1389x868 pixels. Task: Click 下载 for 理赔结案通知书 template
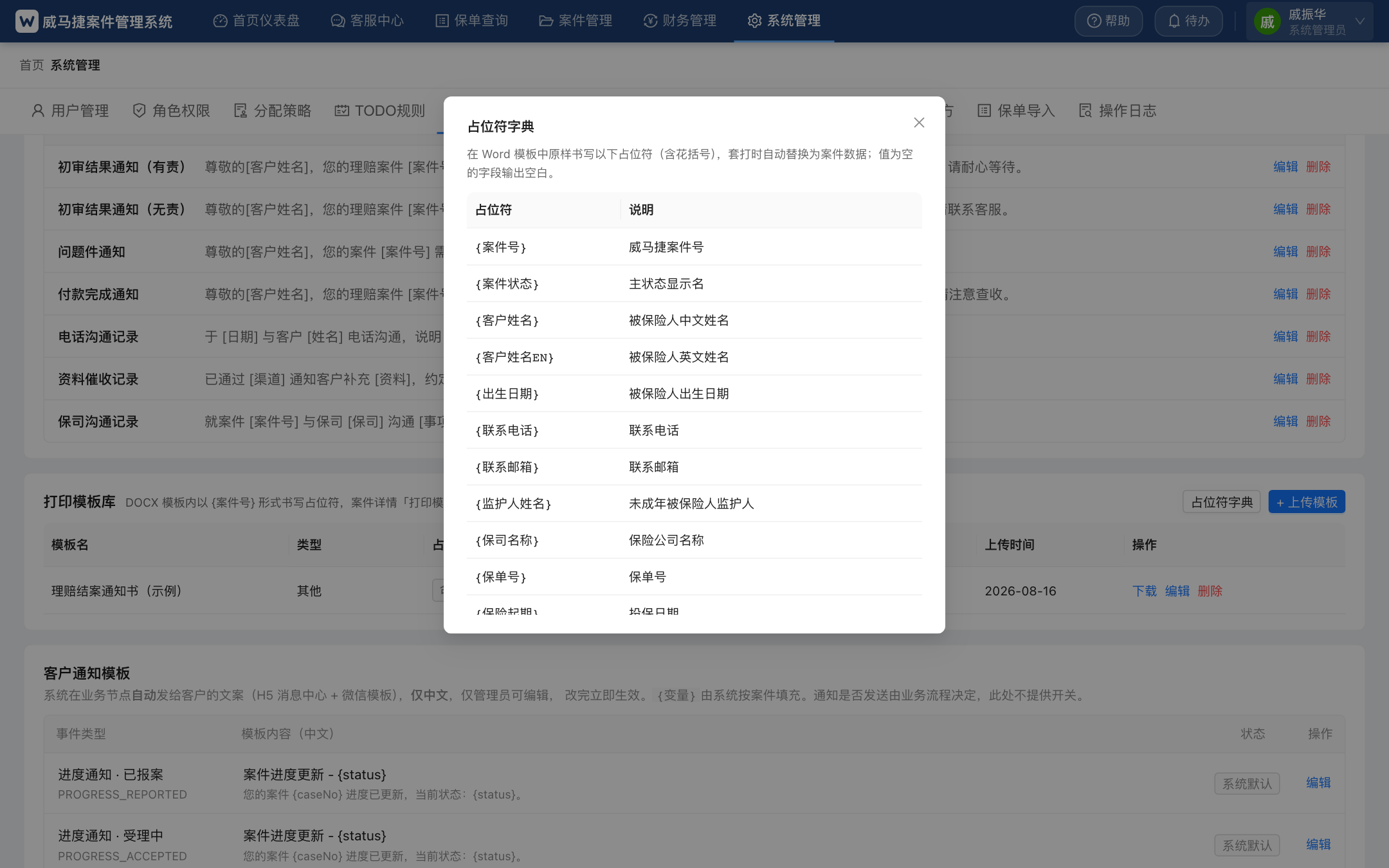tap(1145, 591)
